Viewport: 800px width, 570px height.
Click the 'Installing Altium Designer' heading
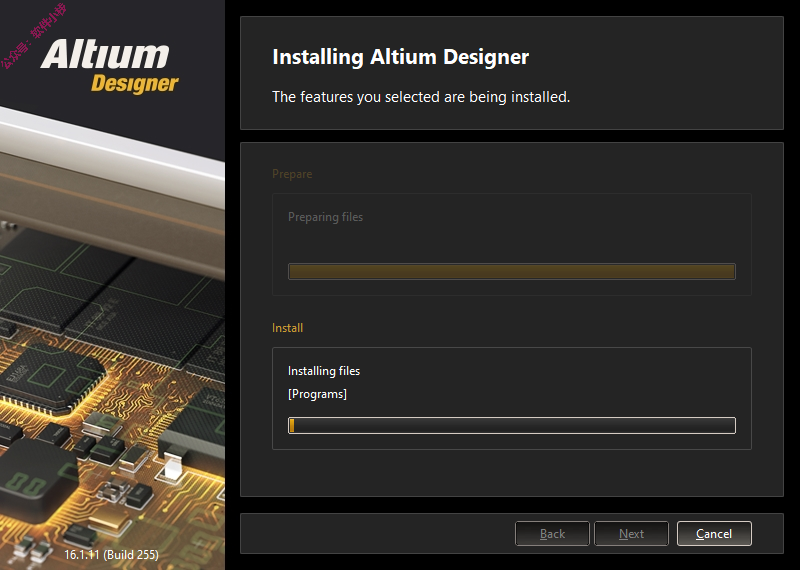401,57
